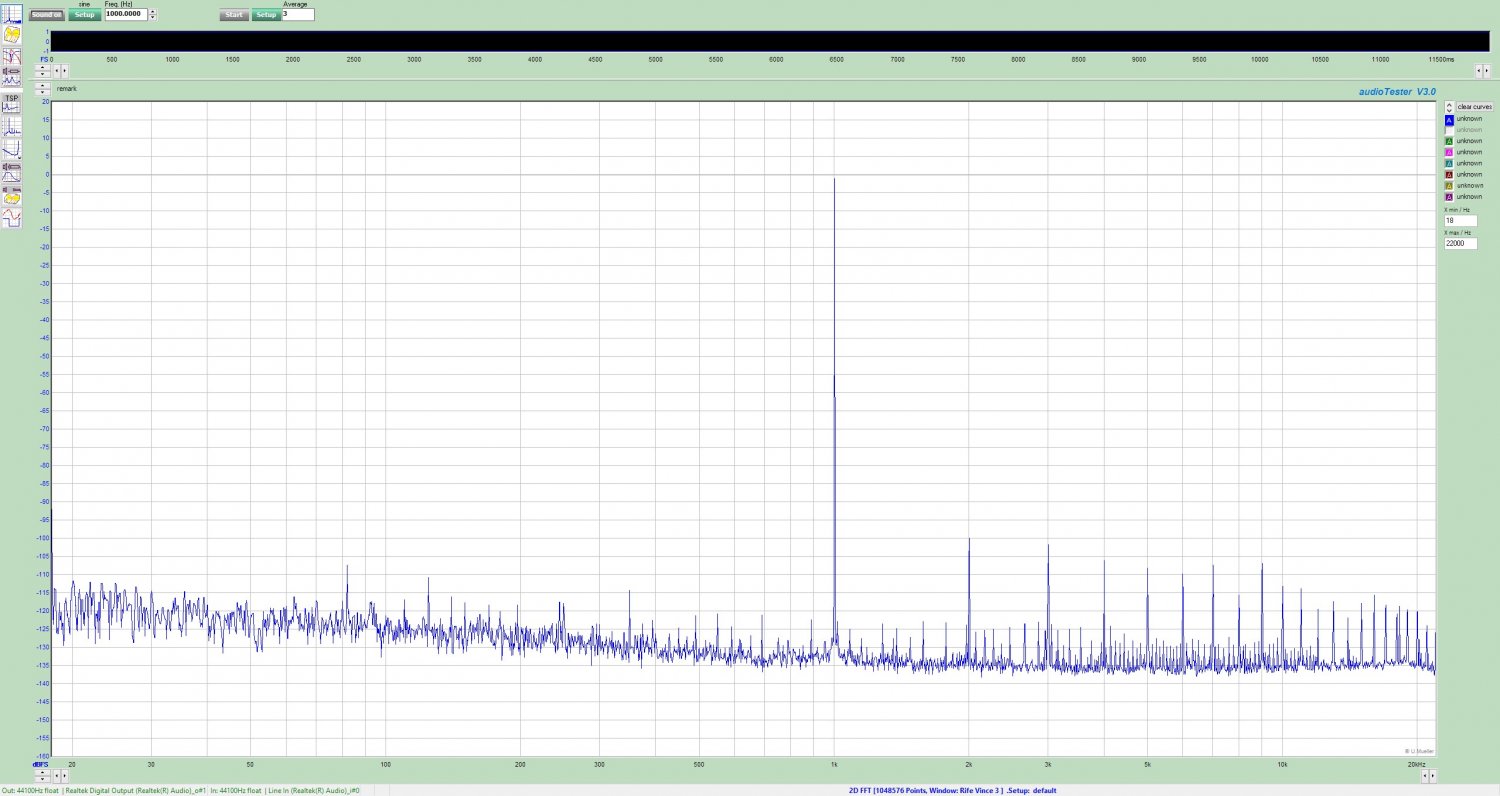Click the scroll arrows at the 20kHz end
1500x796 pixels.
click(1429, 776)
